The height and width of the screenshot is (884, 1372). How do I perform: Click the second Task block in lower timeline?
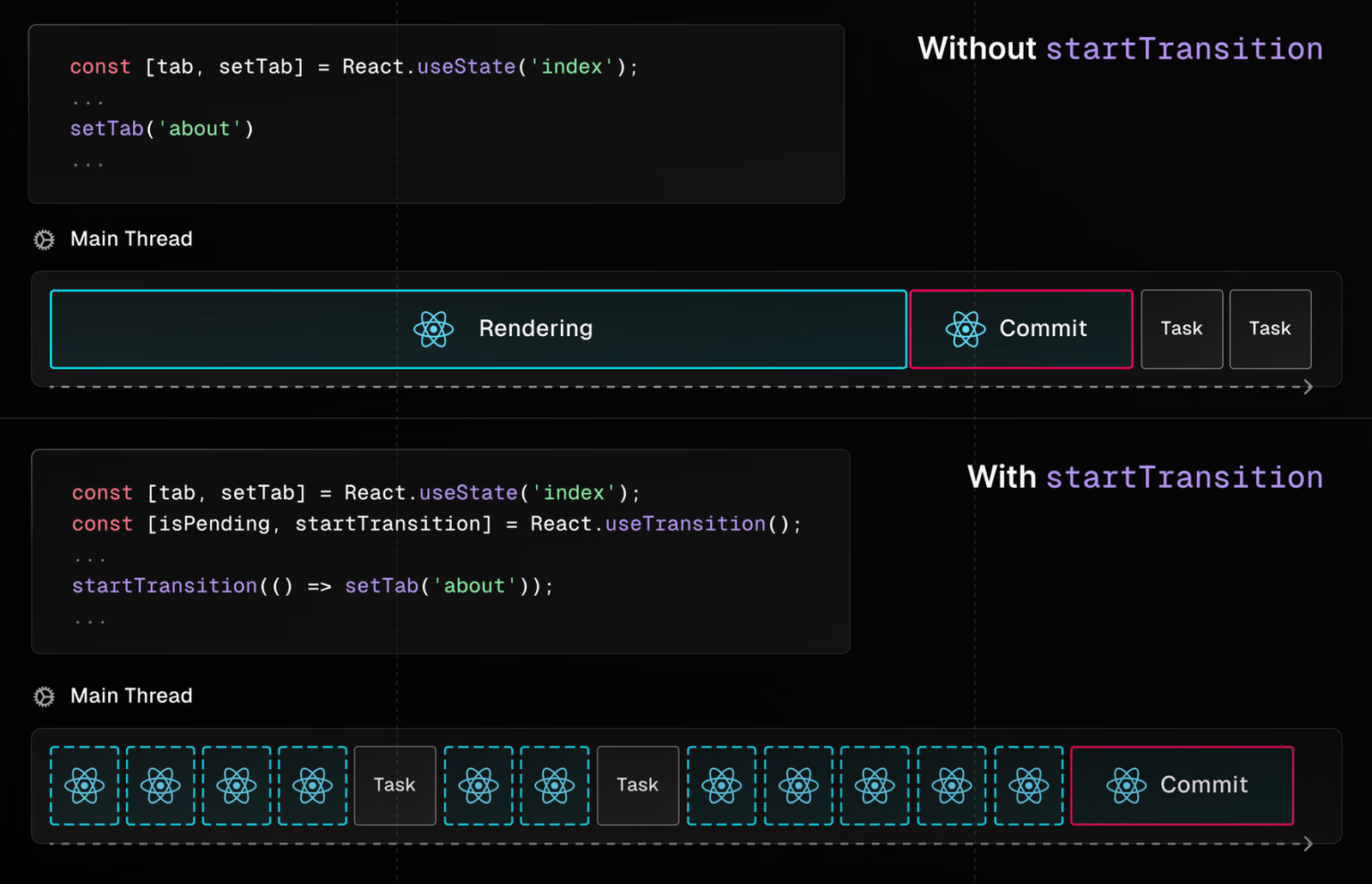[638, 785]
